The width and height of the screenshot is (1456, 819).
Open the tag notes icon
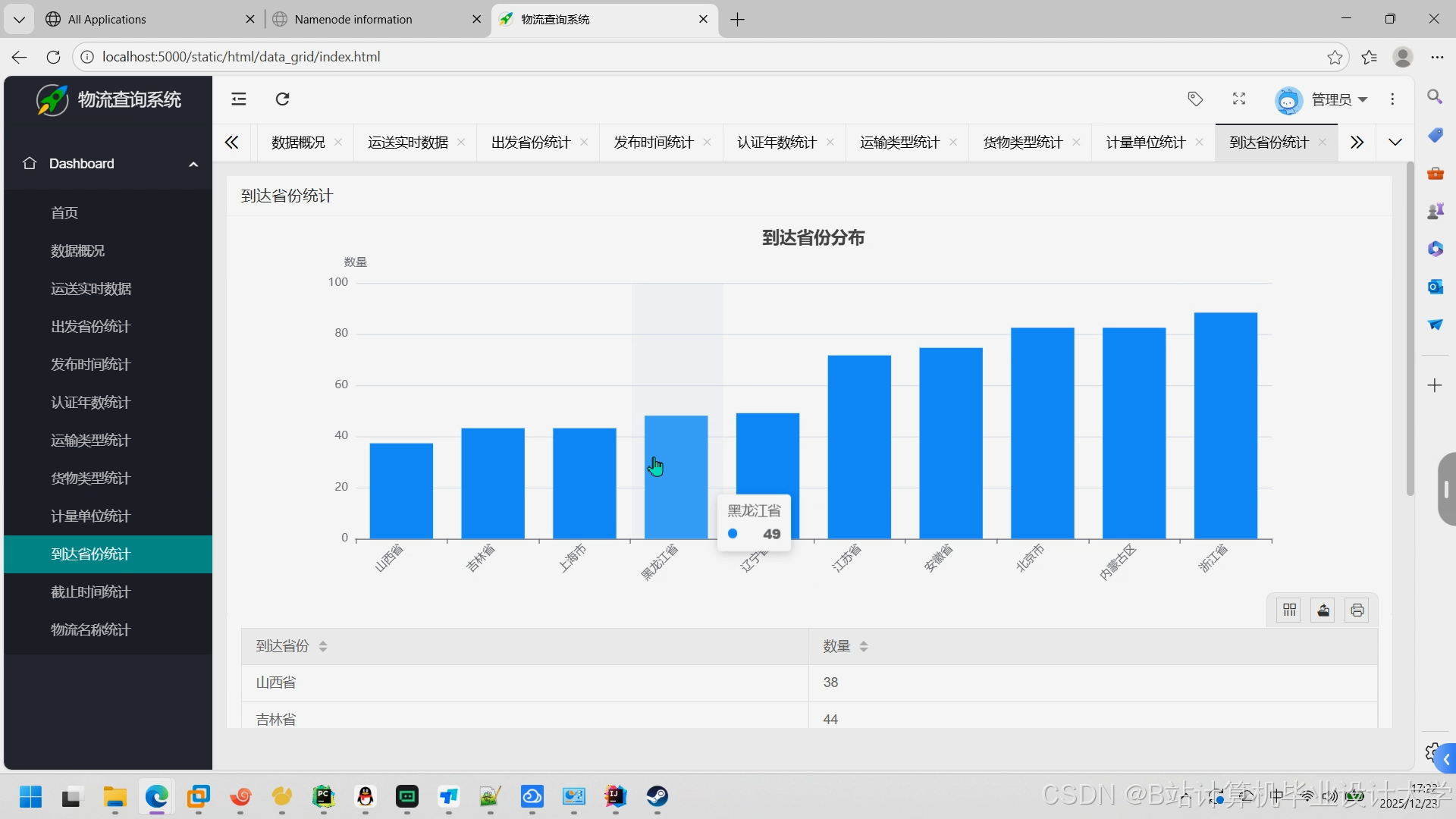pos(1195,99)
